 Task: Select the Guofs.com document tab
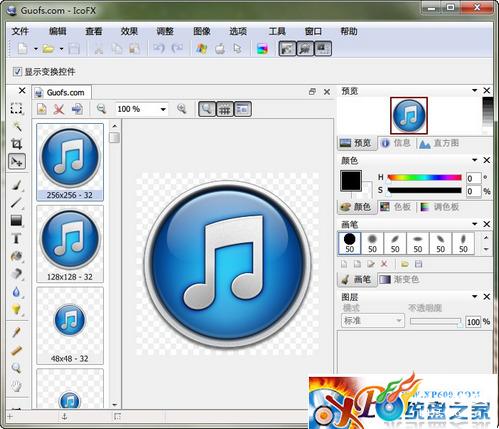click(62, 93)
